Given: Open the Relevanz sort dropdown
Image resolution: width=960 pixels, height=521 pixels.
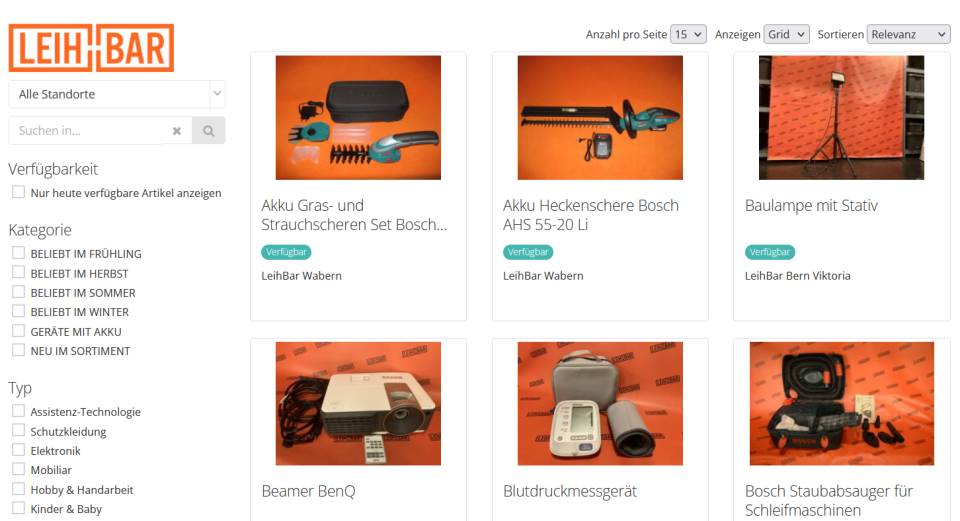Looking at the screenshot, I should [909, 34].
